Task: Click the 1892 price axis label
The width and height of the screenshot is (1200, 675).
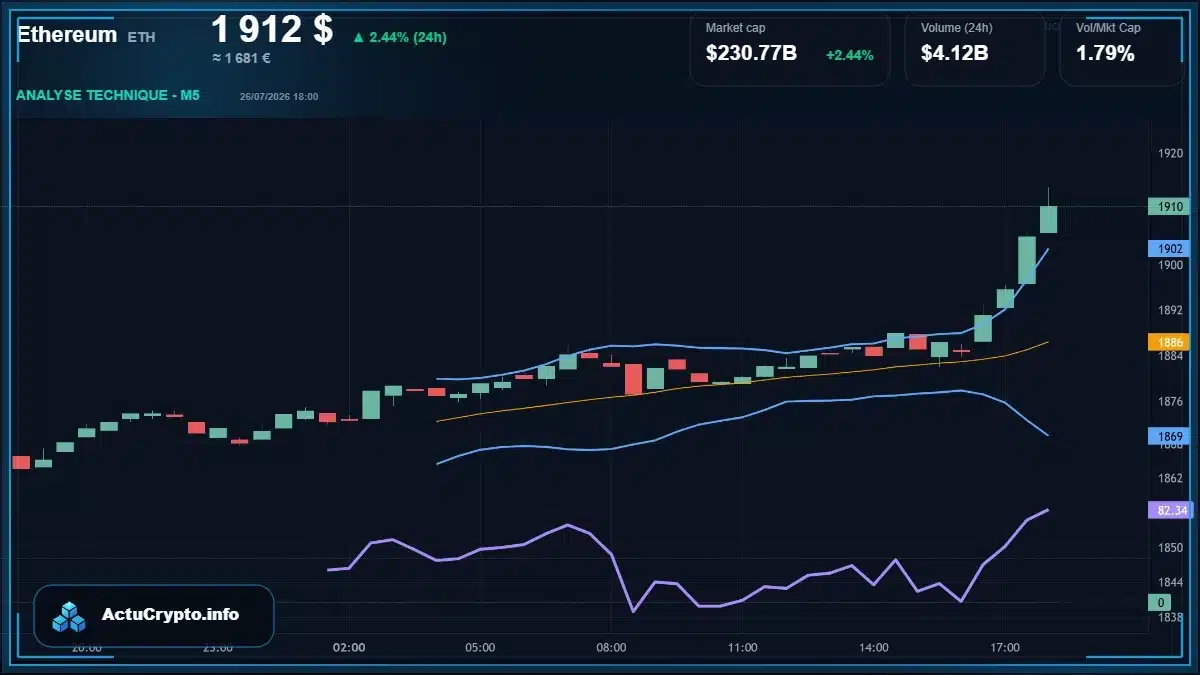Action: (1170, 310)
